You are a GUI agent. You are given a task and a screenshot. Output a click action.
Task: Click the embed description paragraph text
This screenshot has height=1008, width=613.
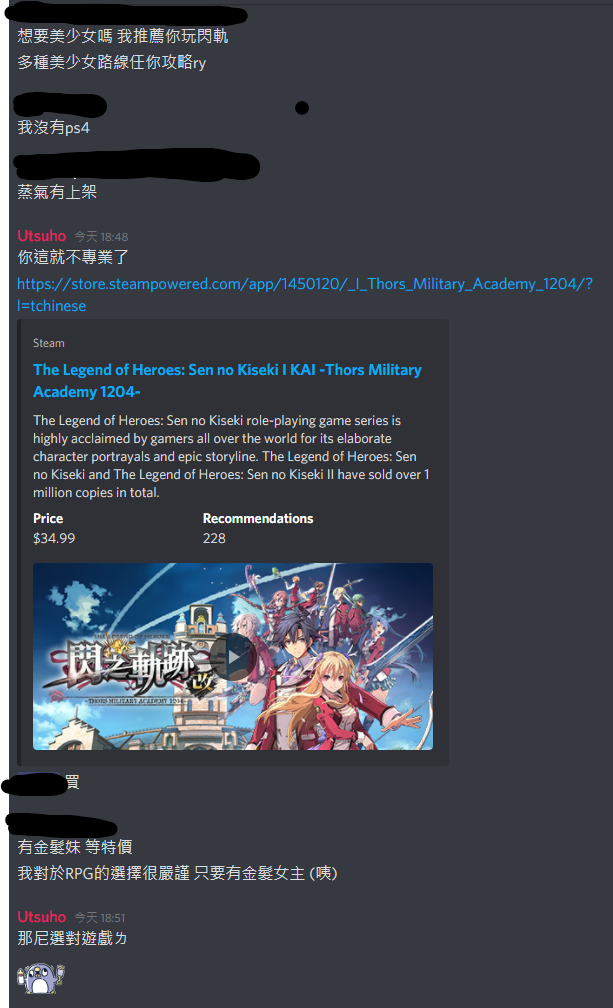231,456
